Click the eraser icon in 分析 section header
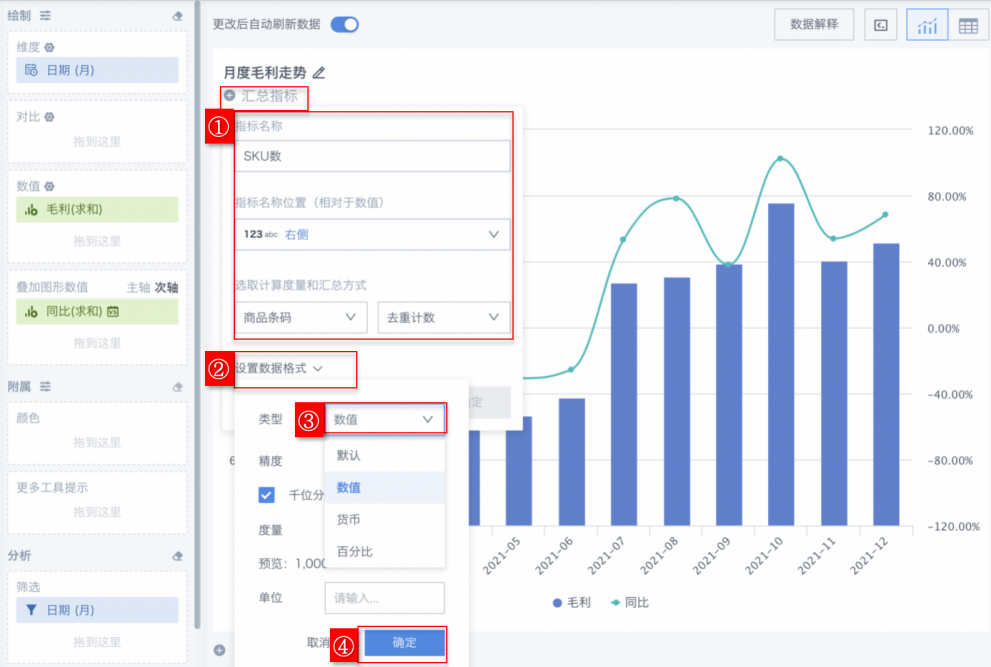Screen dimensions: 991x667 click(x=177, y=555)
